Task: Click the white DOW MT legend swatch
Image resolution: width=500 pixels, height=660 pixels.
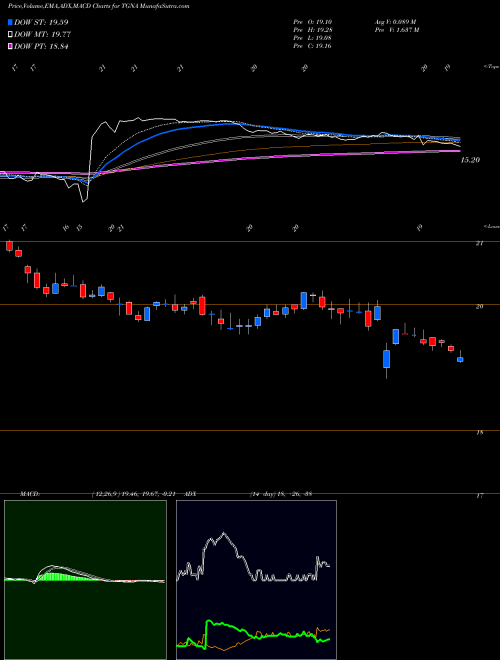Action: pyautogui.click(x=11, y=35)
